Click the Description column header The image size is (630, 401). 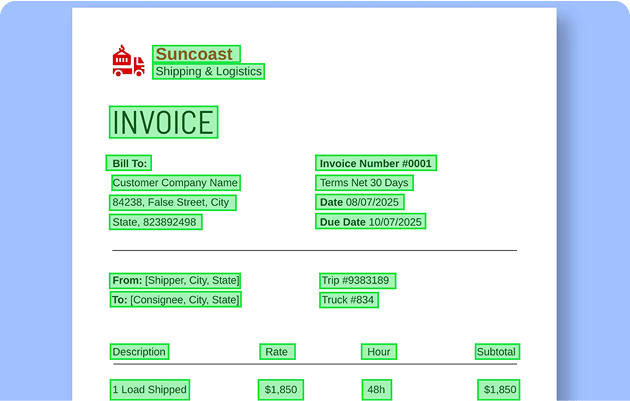[x=139, y=352]
